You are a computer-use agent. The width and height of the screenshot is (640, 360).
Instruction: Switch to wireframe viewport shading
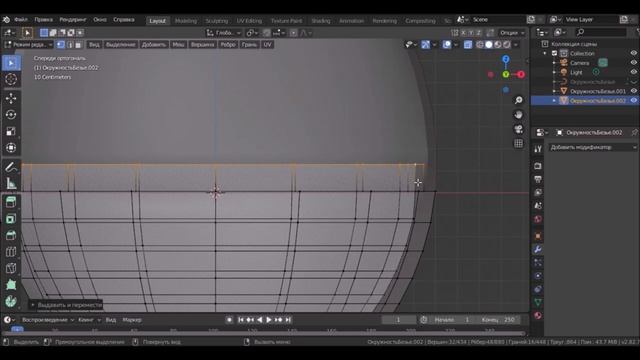(480, 44)
